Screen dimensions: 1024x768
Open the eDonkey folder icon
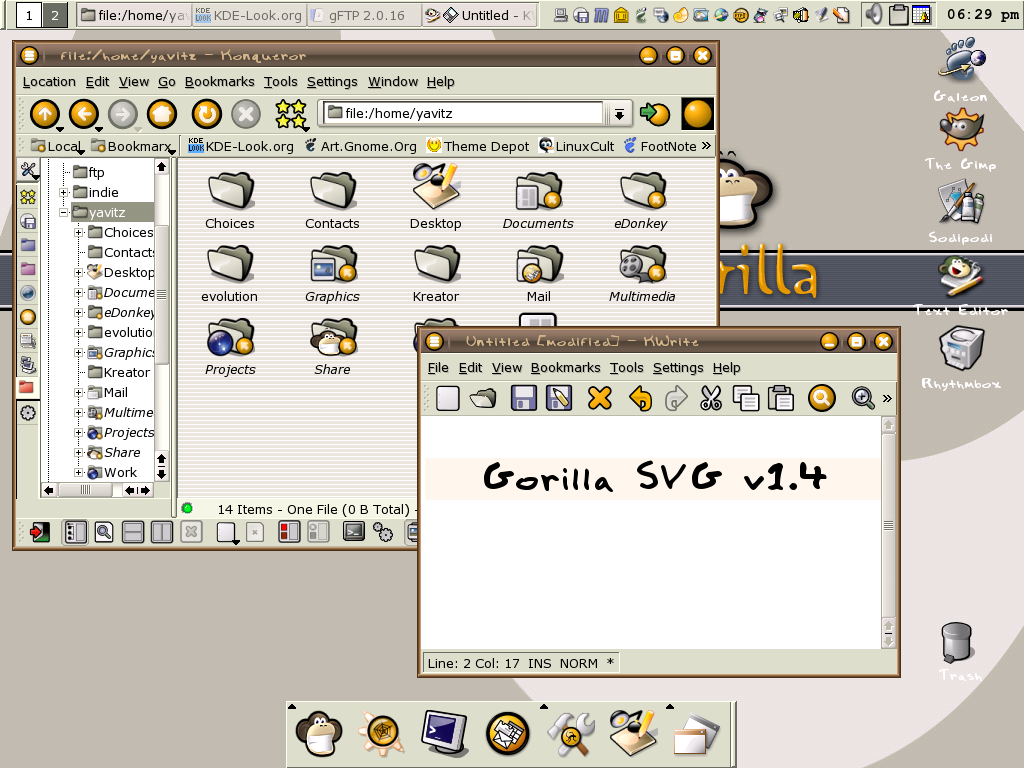[x=641, y=189]
